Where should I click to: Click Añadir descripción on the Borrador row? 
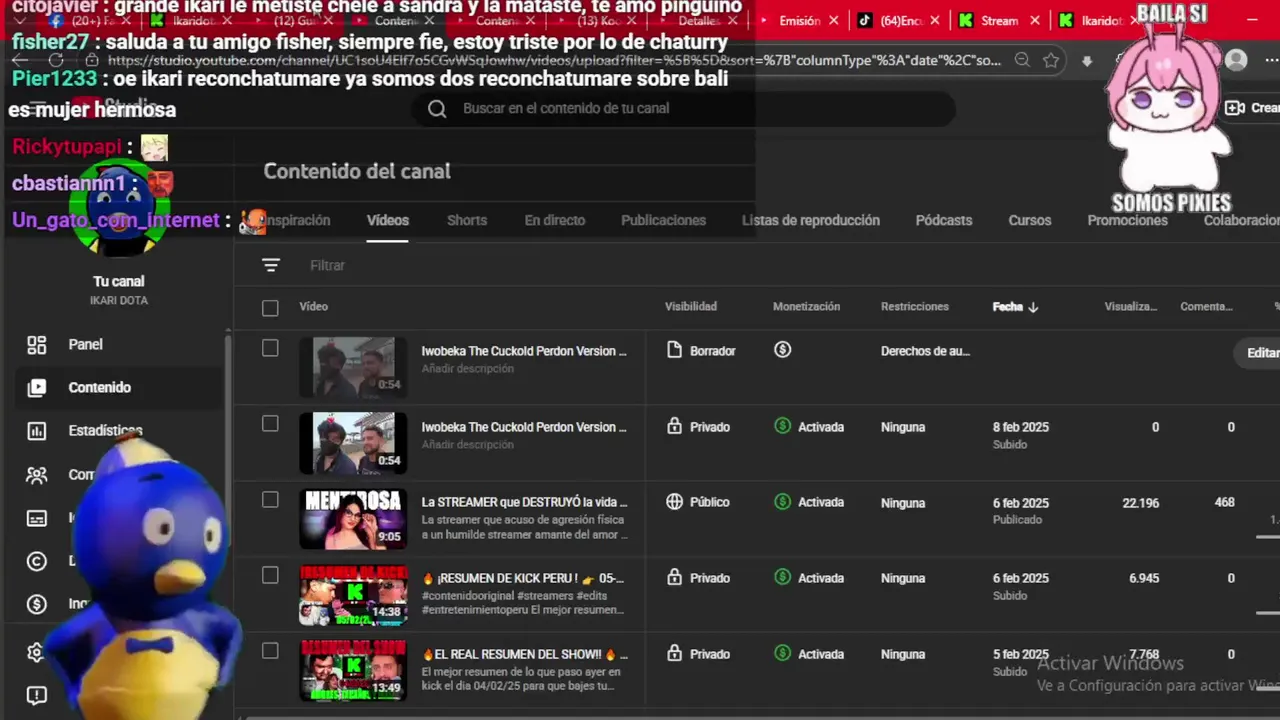(x=468, y=369)
